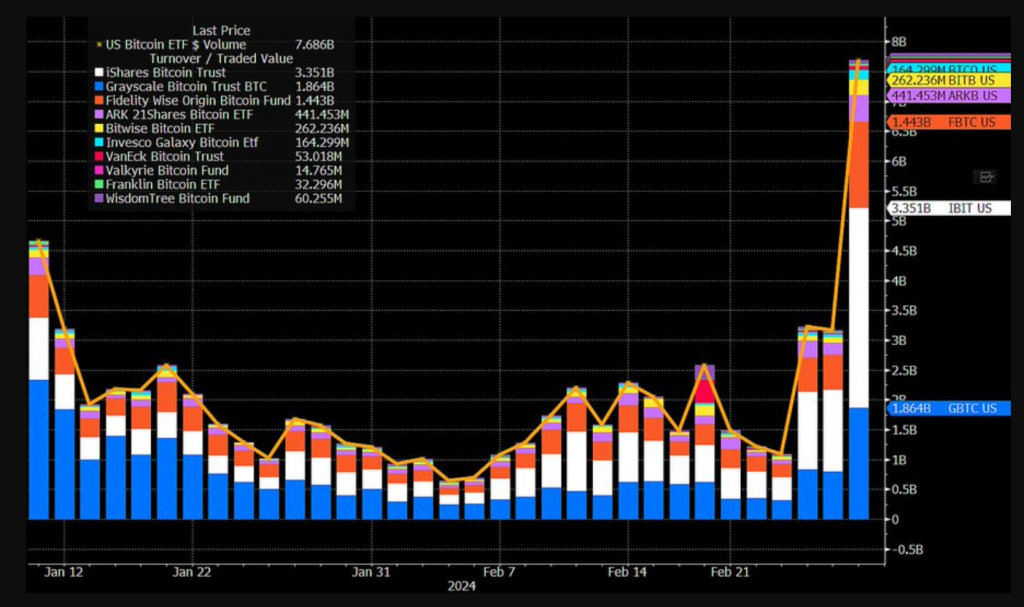Select the US Bitcoin ETF $ Volume legend entry
Image resolution: width=1024 pixels, height=607 pixels.
(171, 45)
